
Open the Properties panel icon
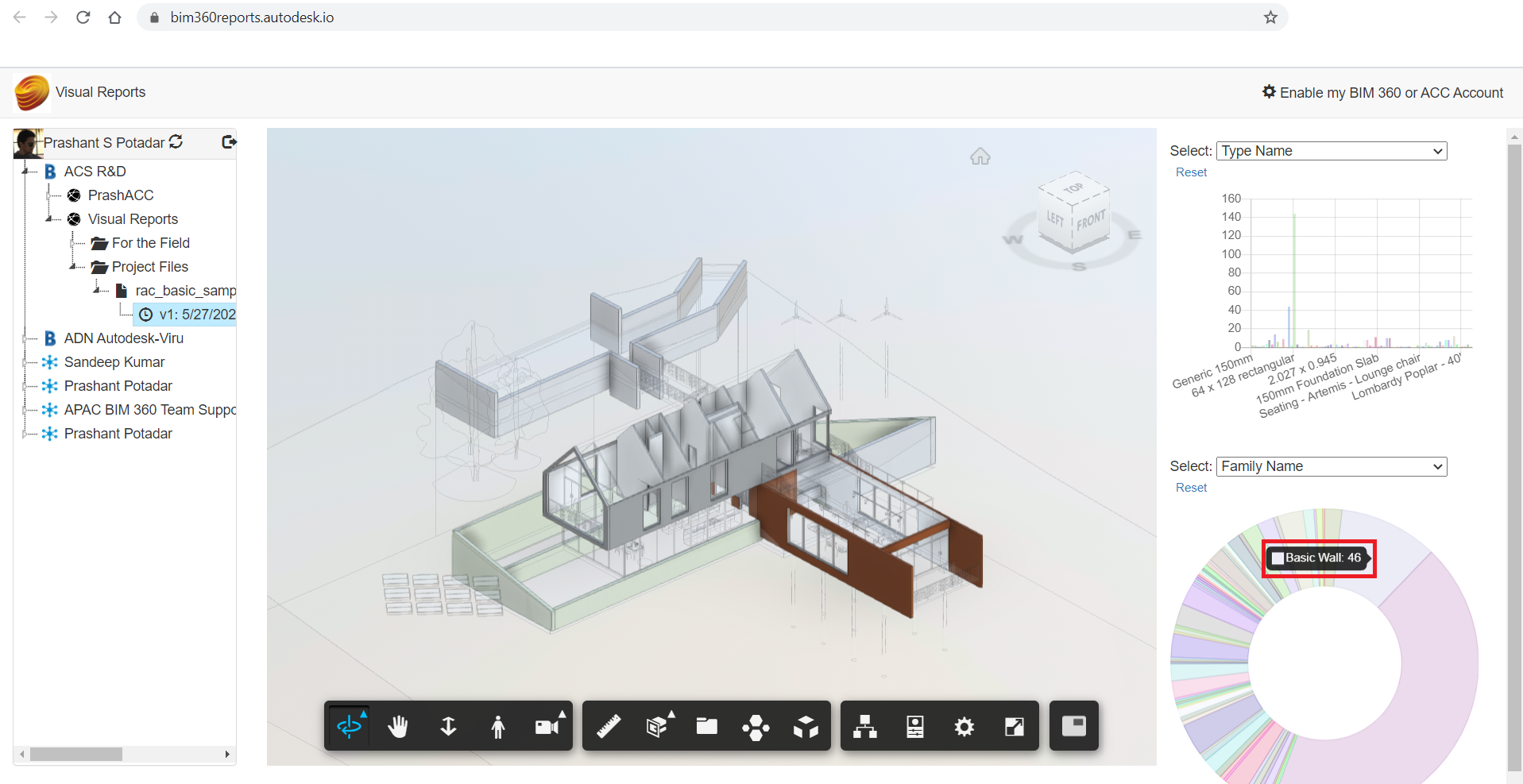click(915, 726)
